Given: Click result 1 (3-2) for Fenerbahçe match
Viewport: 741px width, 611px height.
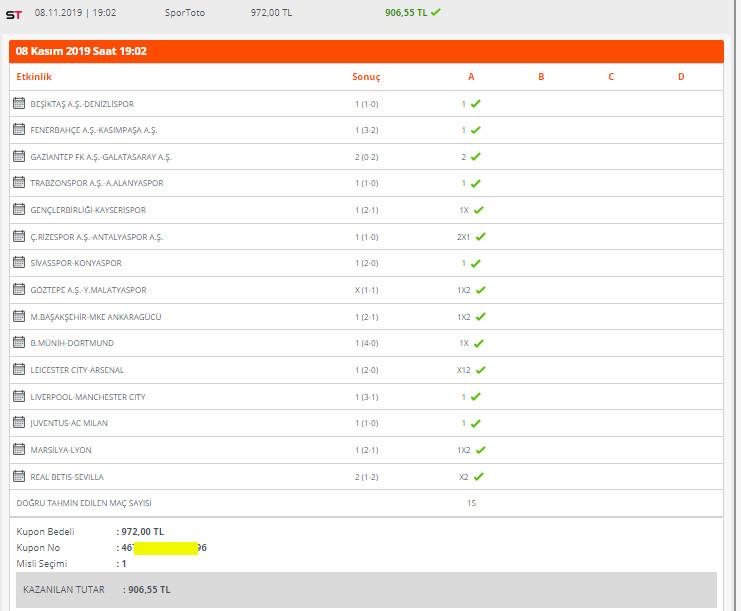Looking at the screenshot, I should tap(367, 130).
